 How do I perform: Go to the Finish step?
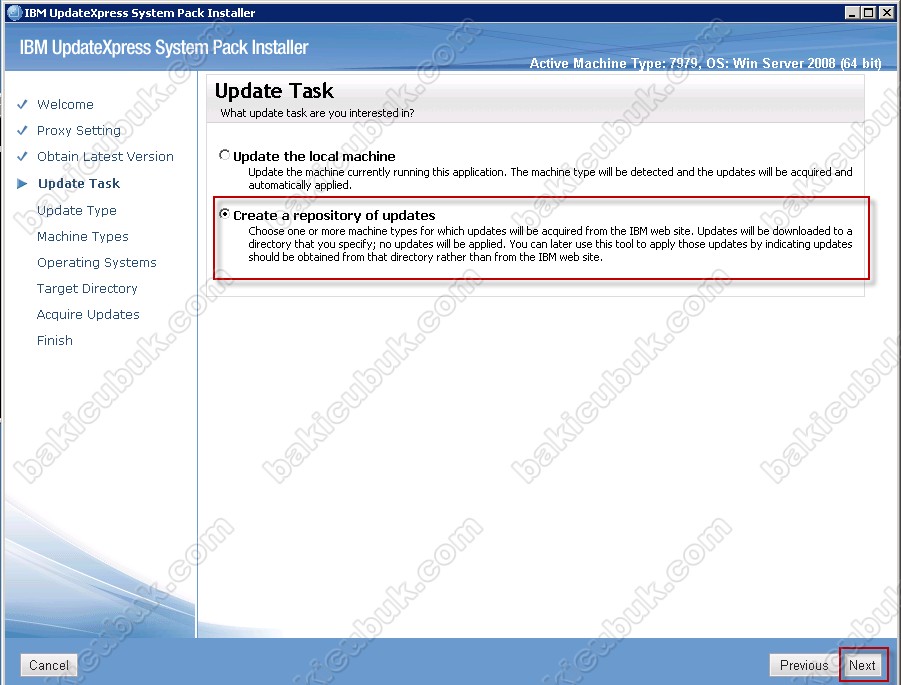click(55, 340)
